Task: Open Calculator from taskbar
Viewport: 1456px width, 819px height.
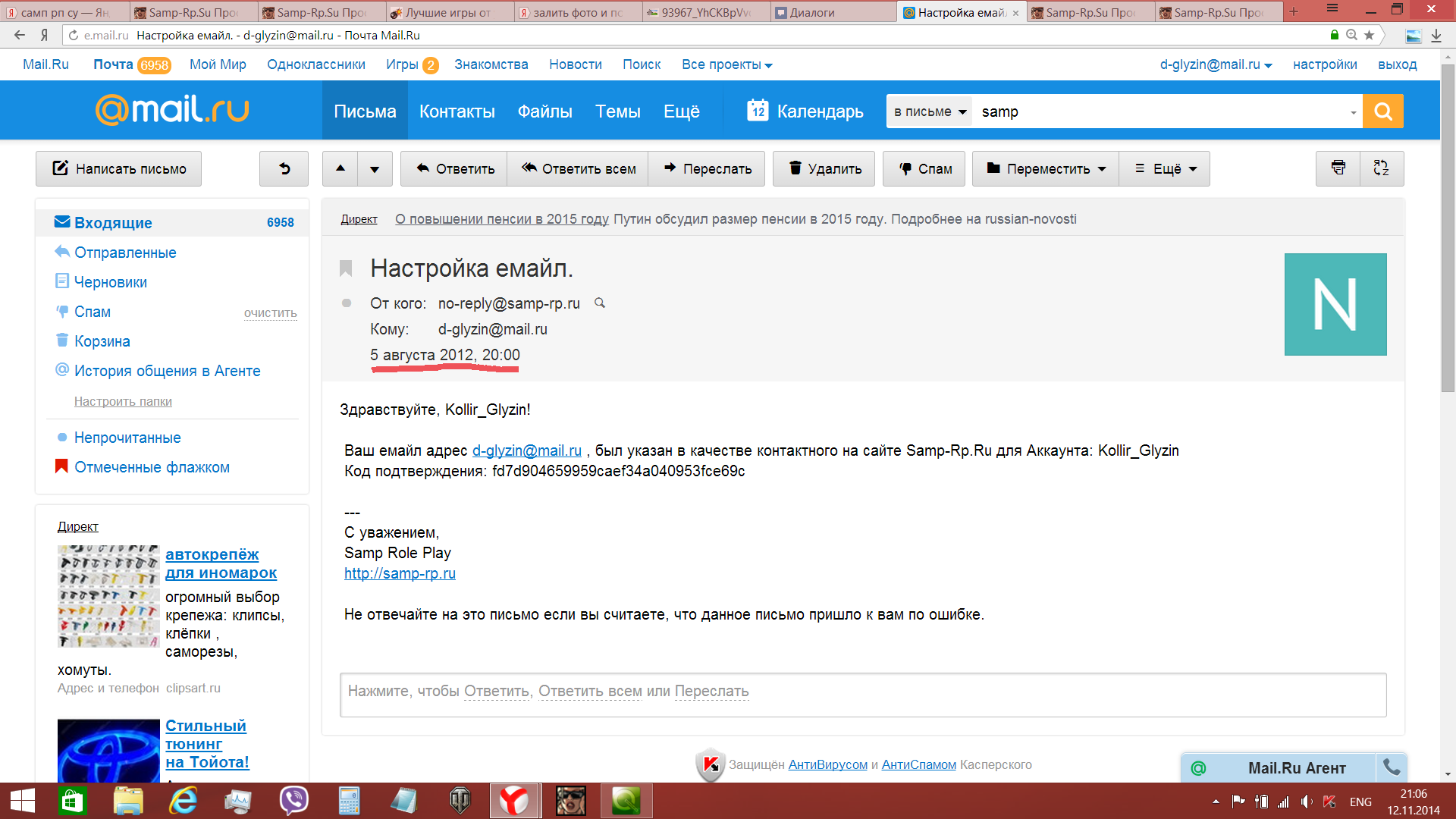Action: (x=349, y=801)
